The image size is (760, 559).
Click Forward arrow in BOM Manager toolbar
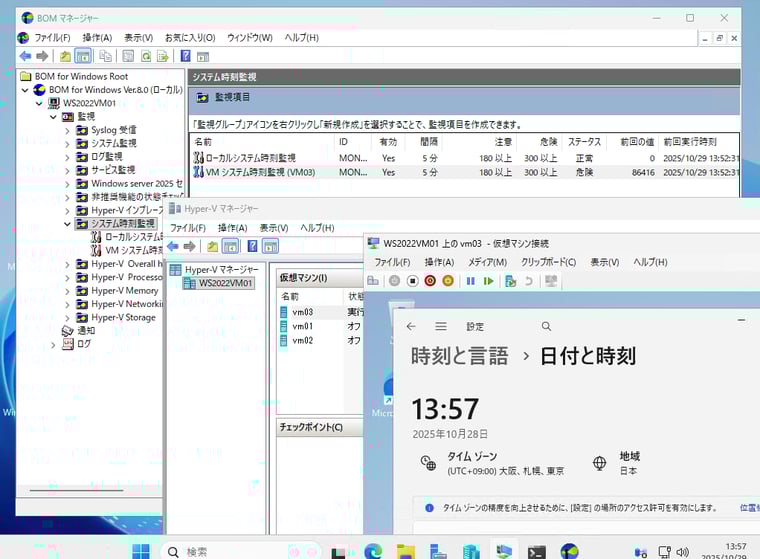tap(42, 56)
